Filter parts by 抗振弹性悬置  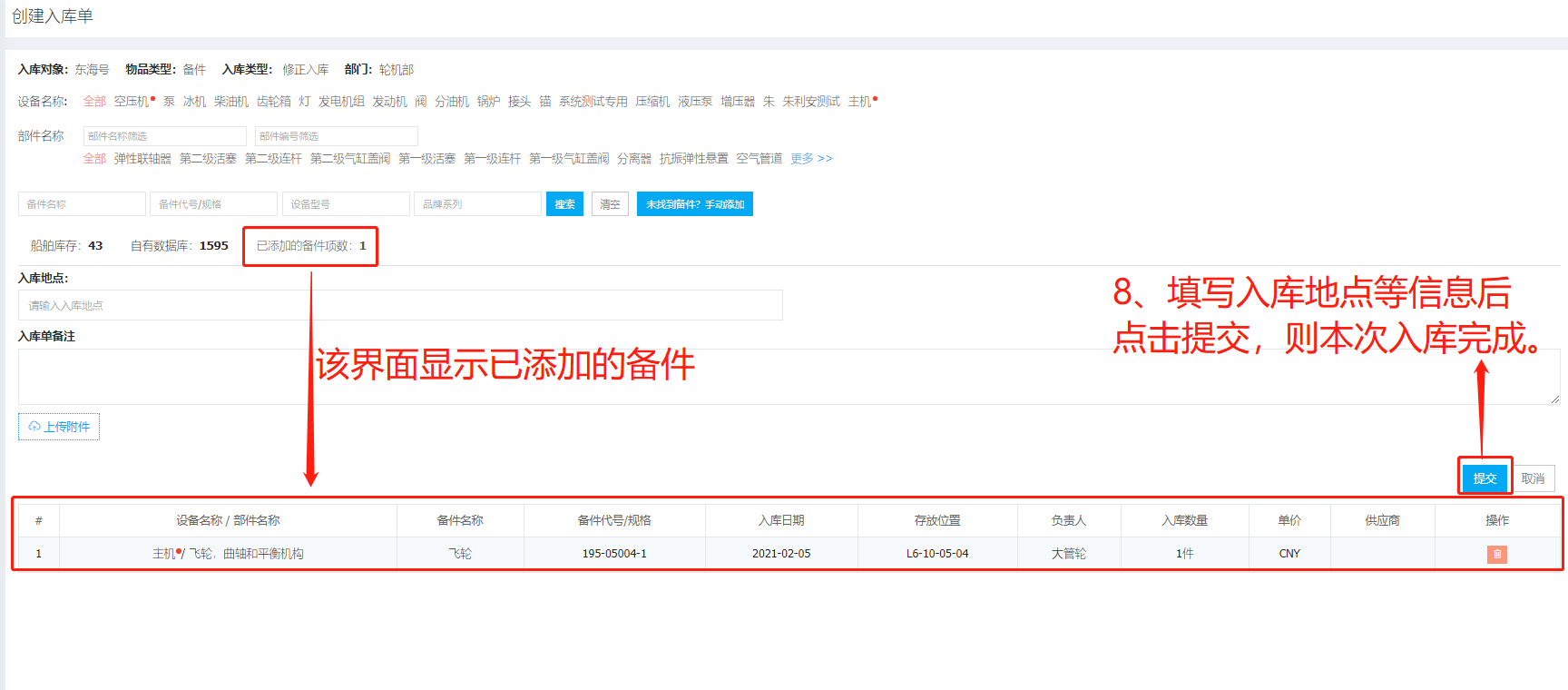click(x=693, y=159)
